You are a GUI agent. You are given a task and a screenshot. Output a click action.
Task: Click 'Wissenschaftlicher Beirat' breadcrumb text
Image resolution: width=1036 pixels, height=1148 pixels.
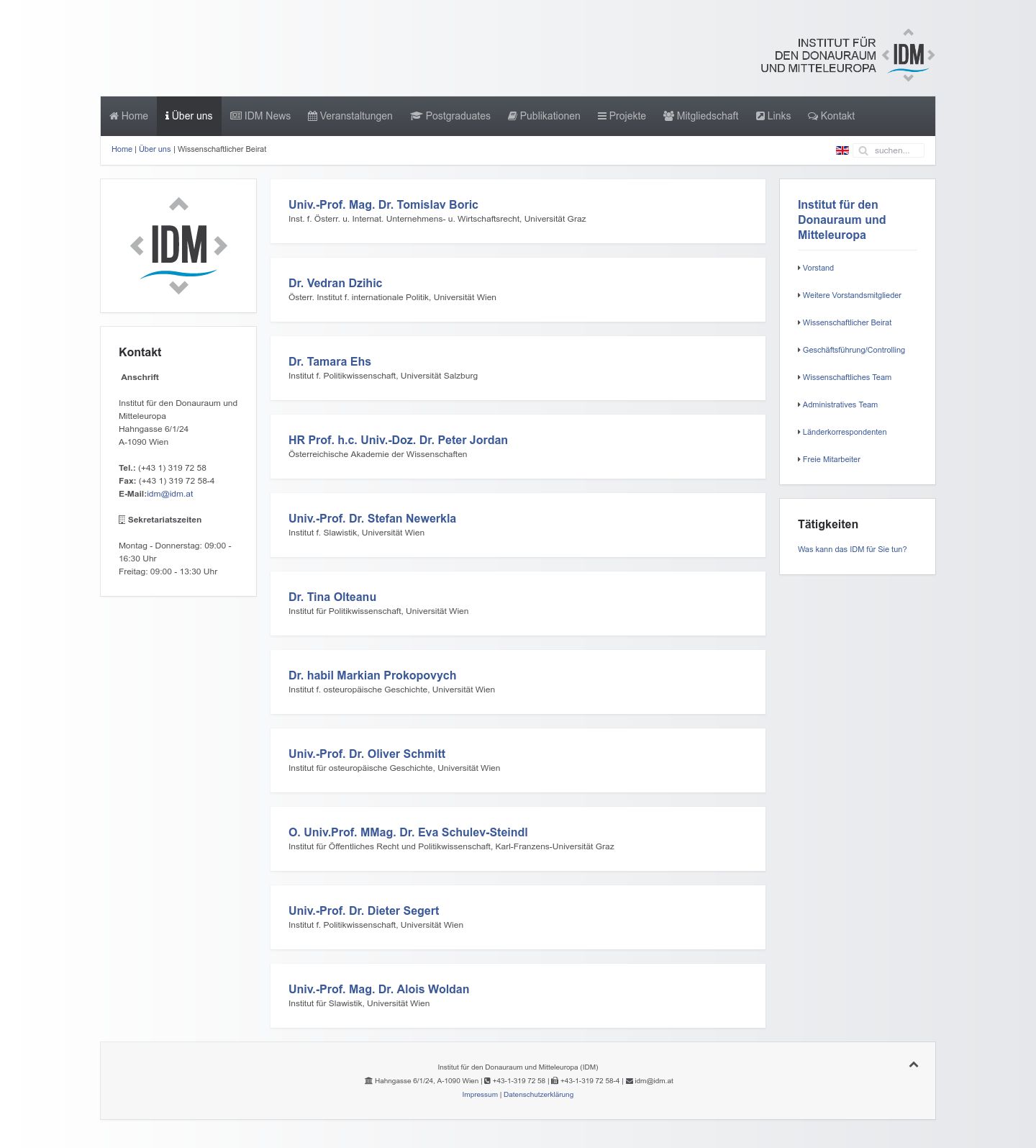(222, 150)
